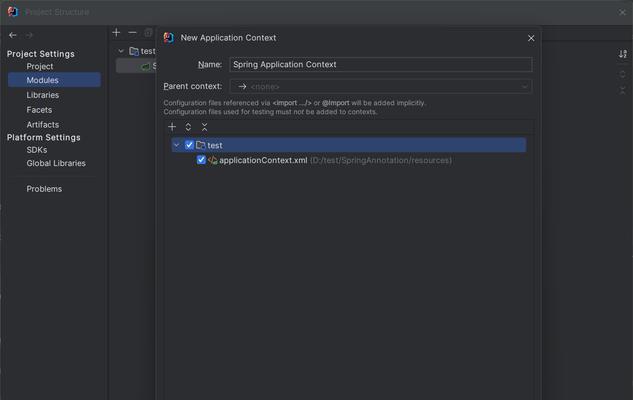633x400 pixels.
Task: Close the Project Structure window
Action: point(622,12)
